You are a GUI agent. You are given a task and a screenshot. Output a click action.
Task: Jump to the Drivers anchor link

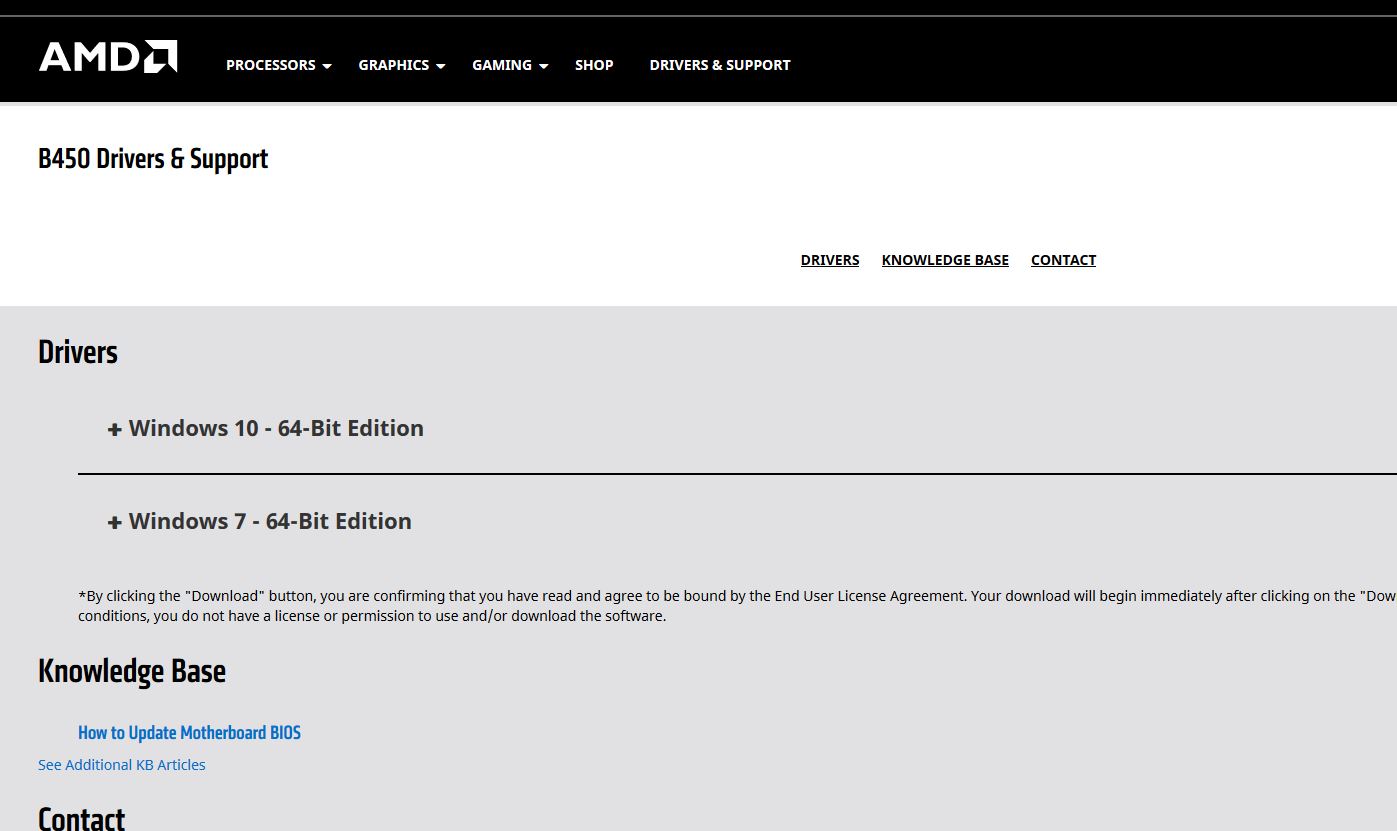[830, 260]
